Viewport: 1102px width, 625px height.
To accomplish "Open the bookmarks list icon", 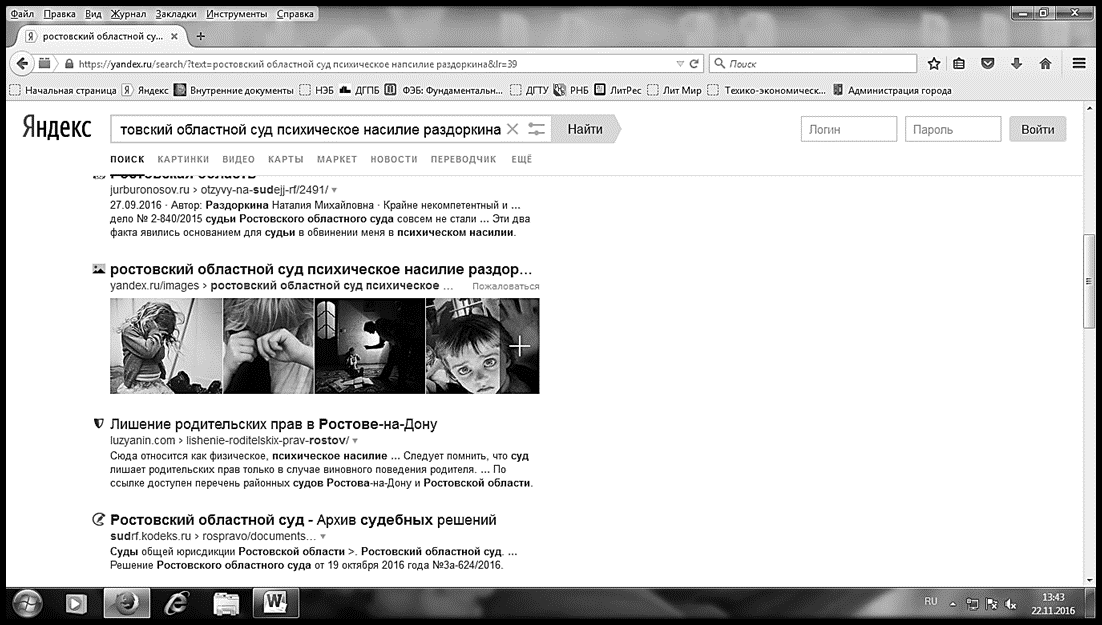I will point(959,63).
